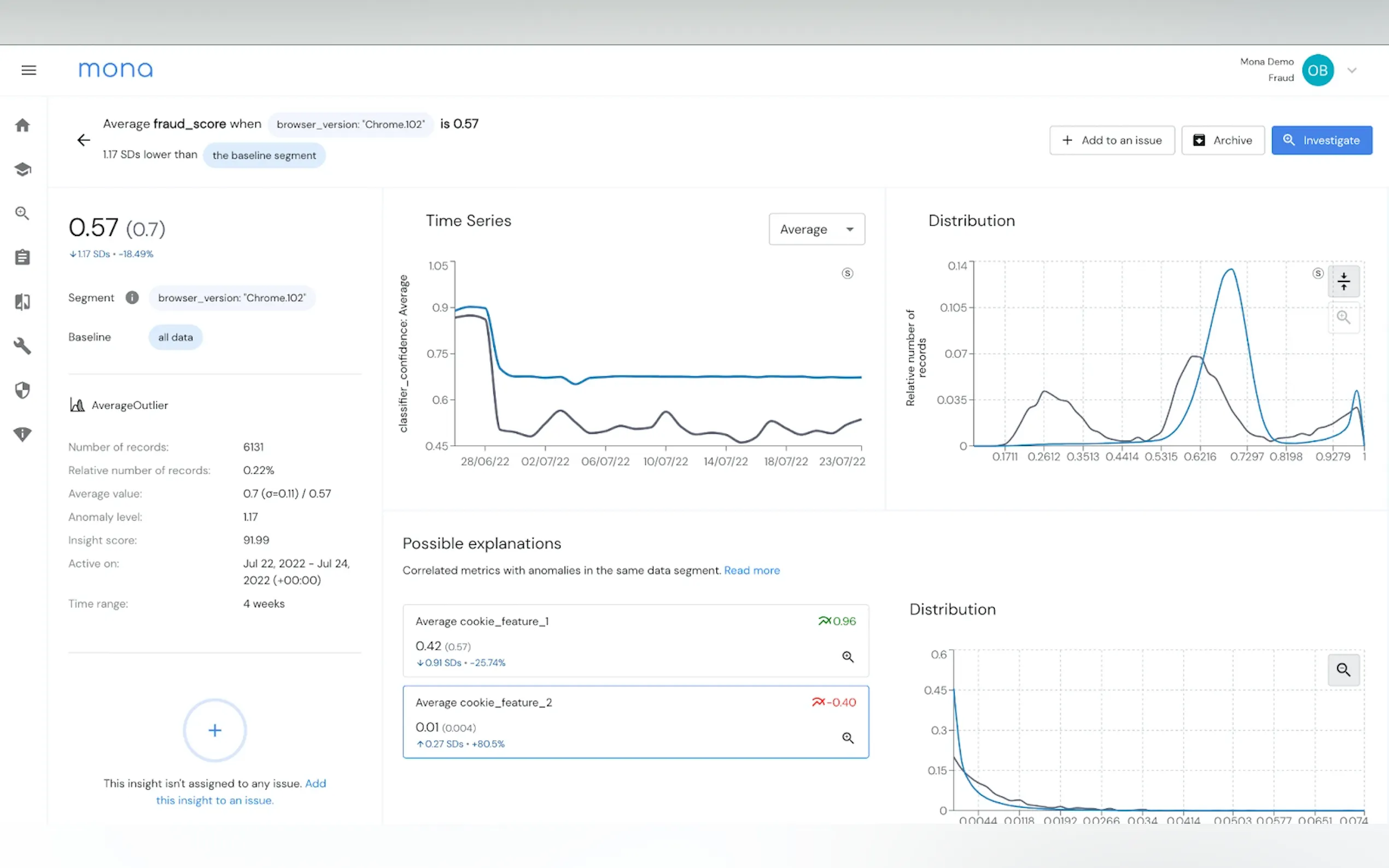Click the clipboard icon in sidebar

point(22,257)
